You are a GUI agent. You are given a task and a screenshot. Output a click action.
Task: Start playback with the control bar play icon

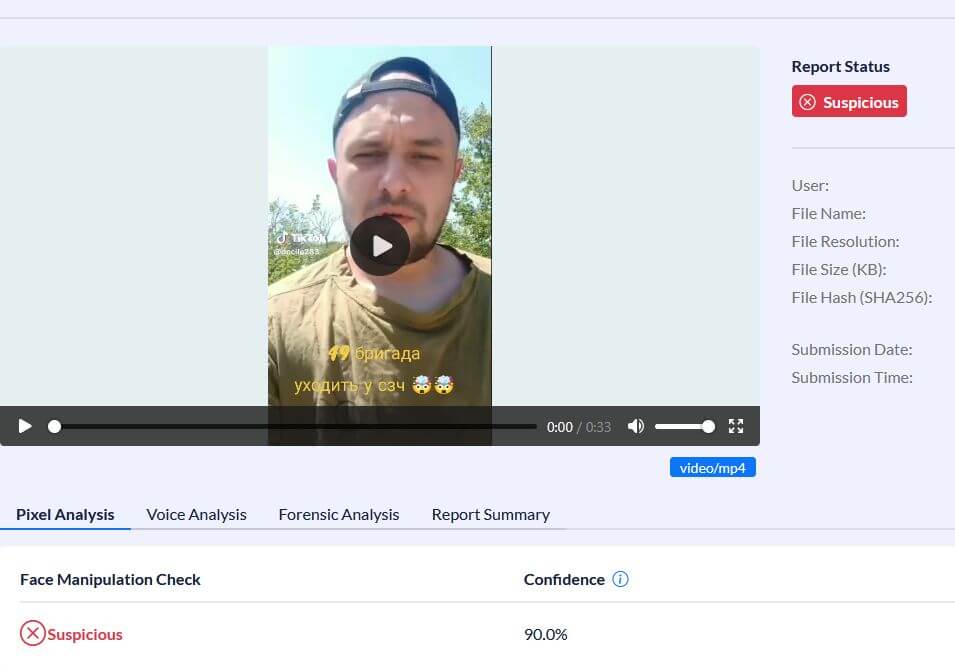25,426
